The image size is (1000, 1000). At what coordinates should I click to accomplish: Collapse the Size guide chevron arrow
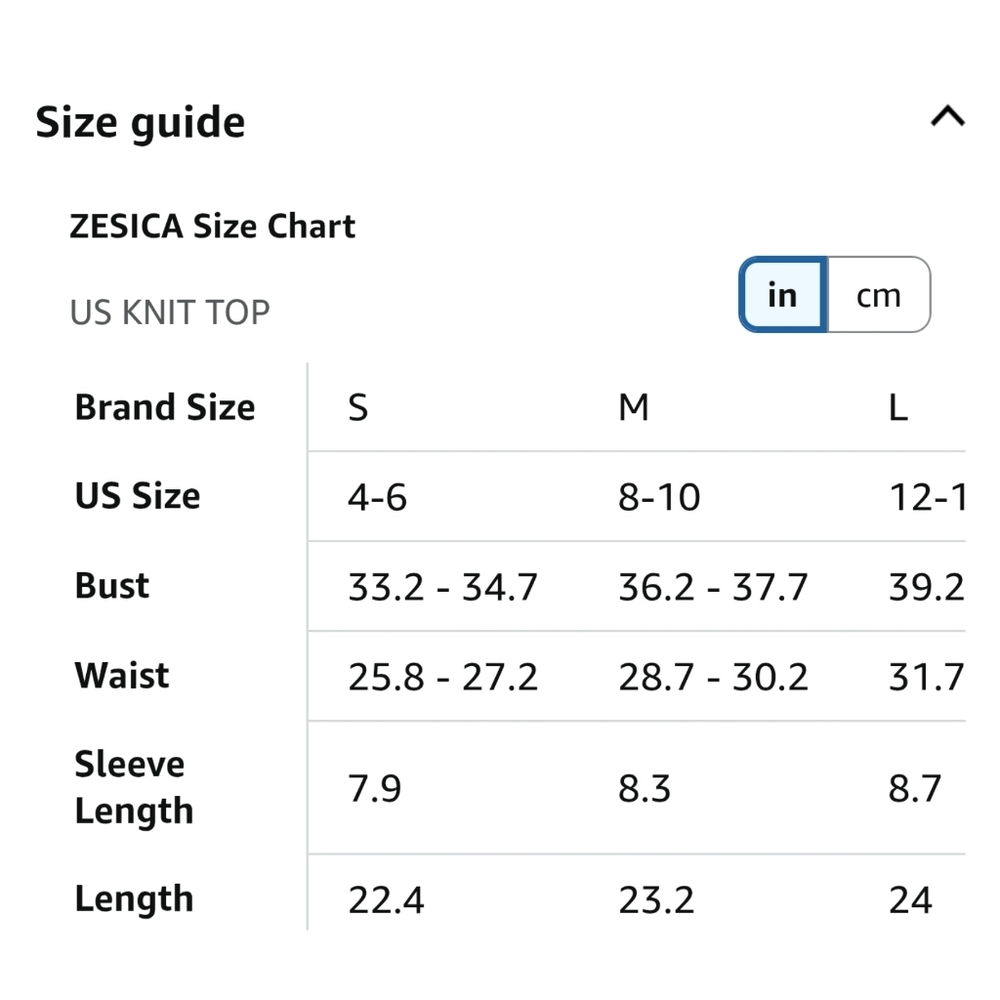coord(947,117)
